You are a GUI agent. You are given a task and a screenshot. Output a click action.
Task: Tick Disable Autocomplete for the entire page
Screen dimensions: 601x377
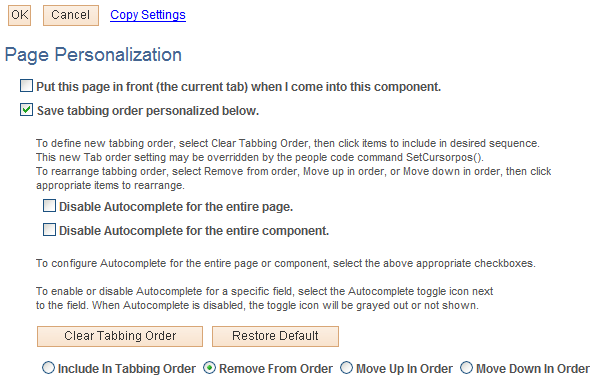(x=49, y=206)
